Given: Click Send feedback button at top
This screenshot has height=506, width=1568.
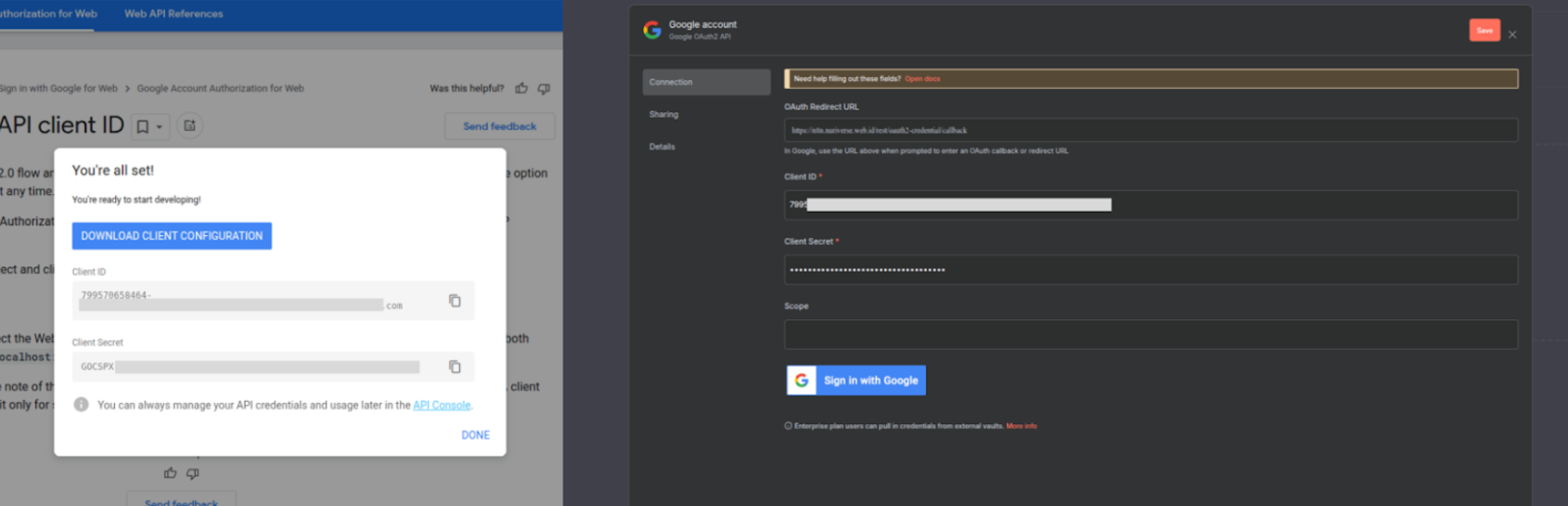Looking at the screenshot, I should tap(499, 126).
